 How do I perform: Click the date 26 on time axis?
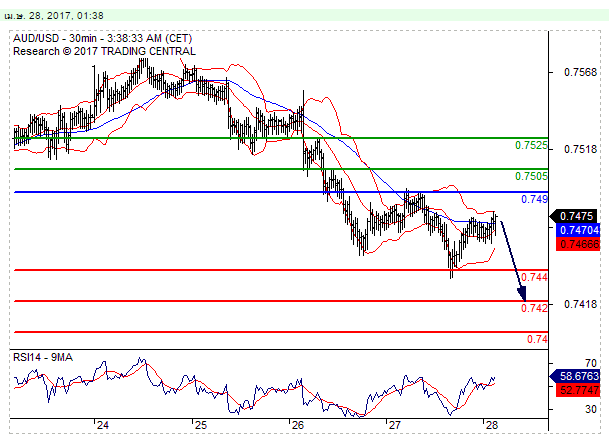[x=298, y=425]
